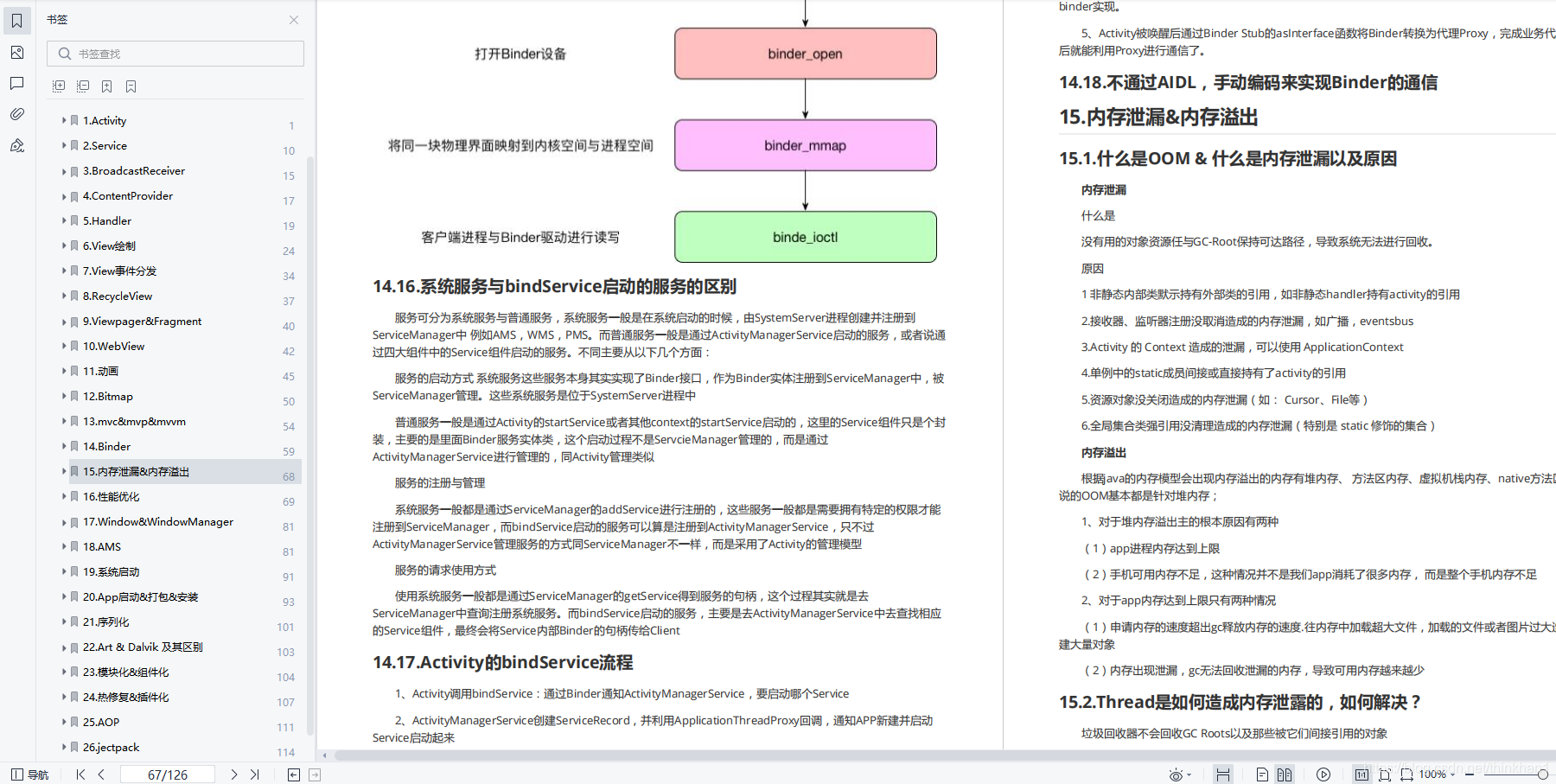This screenshot has width=1556, height=784.
Task: Expand the 1.Activity bookmark
Action: click(x=64, y=120)
